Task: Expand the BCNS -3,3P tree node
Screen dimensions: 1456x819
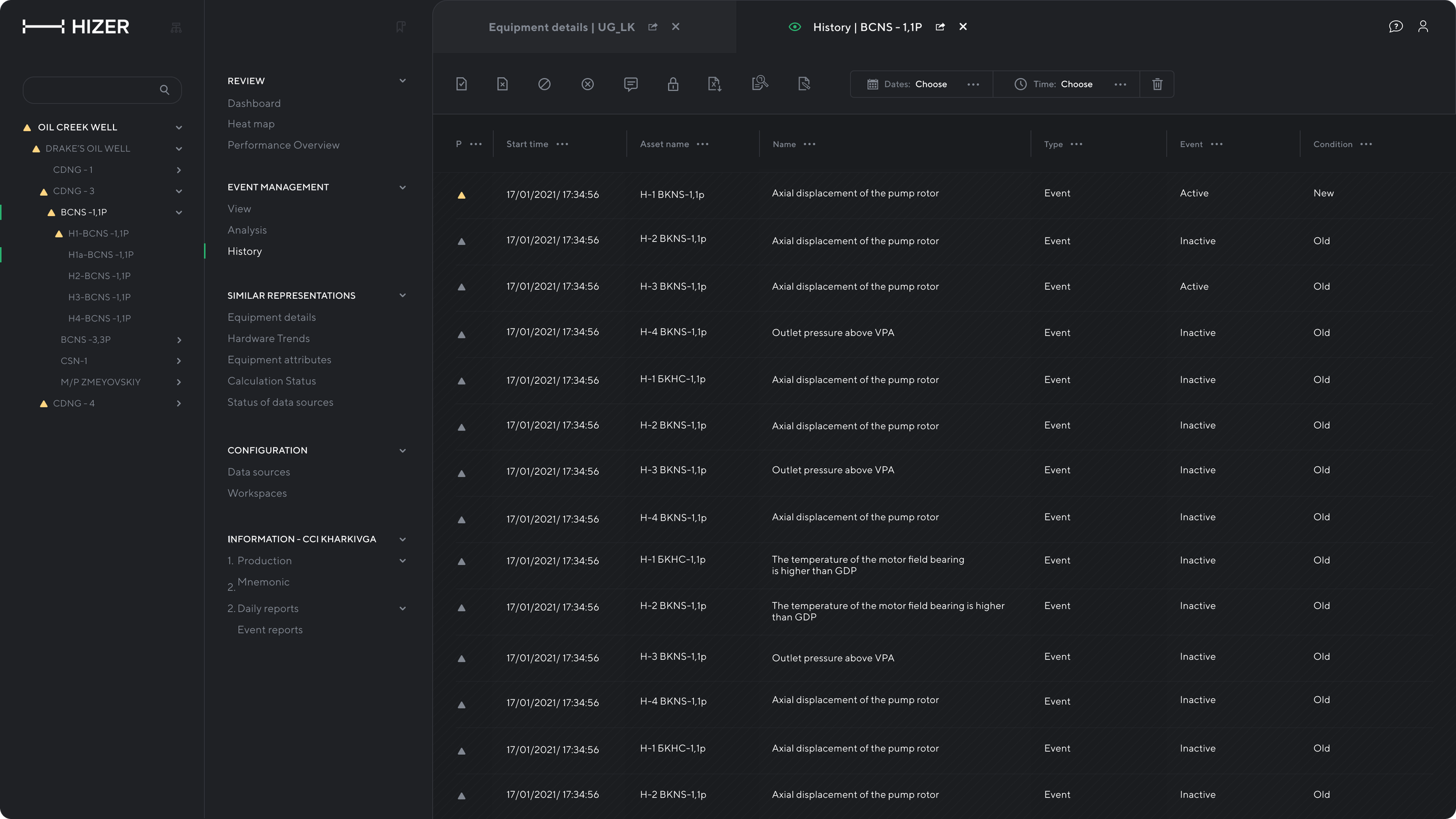Action: click(179, 340)
